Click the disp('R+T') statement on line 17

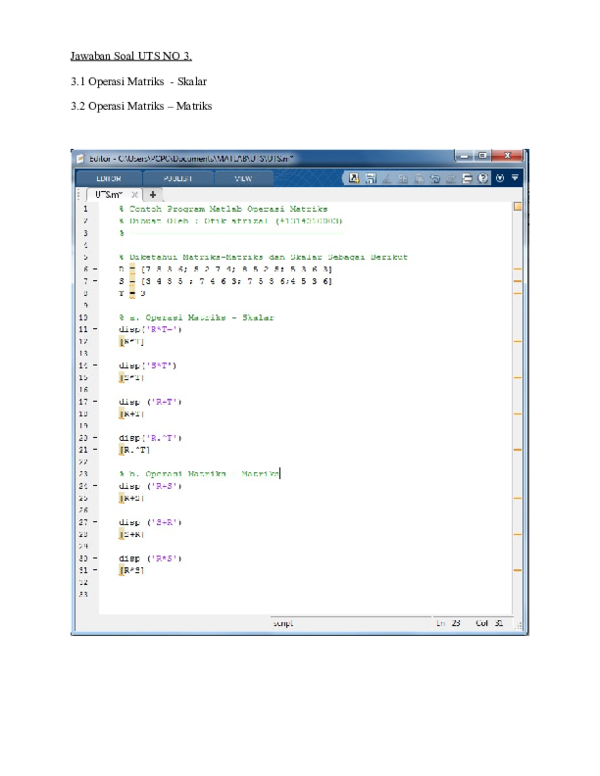150,402
